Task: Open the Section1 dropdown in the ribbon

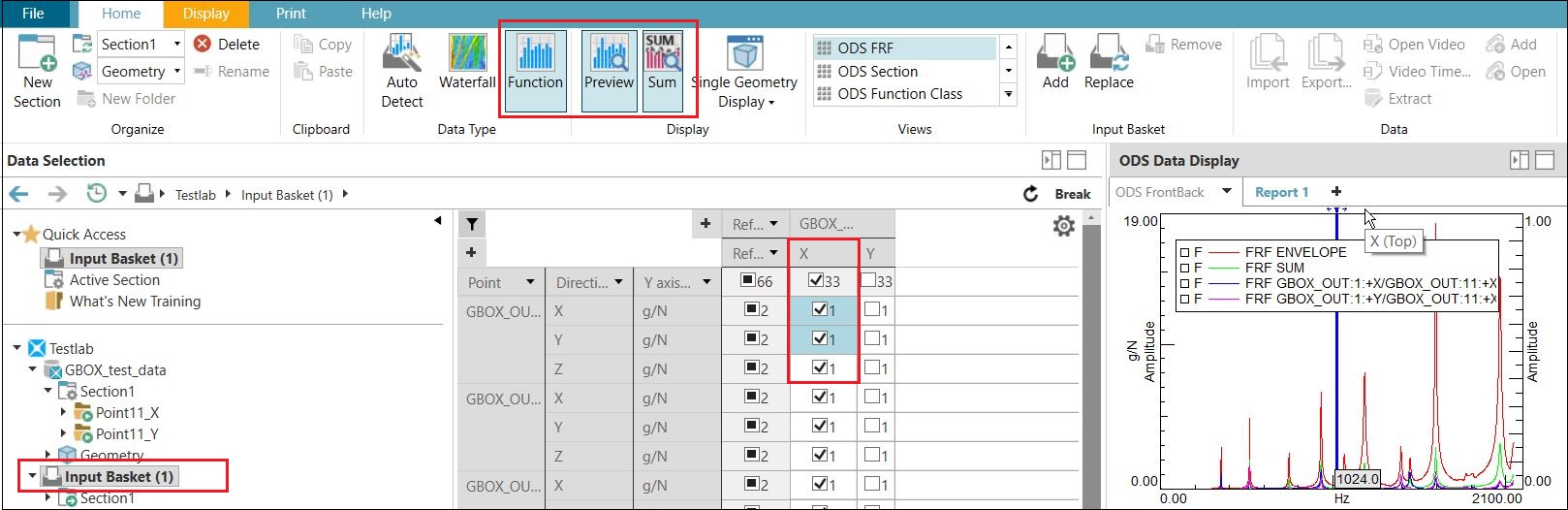Action: tap(176, 44)
